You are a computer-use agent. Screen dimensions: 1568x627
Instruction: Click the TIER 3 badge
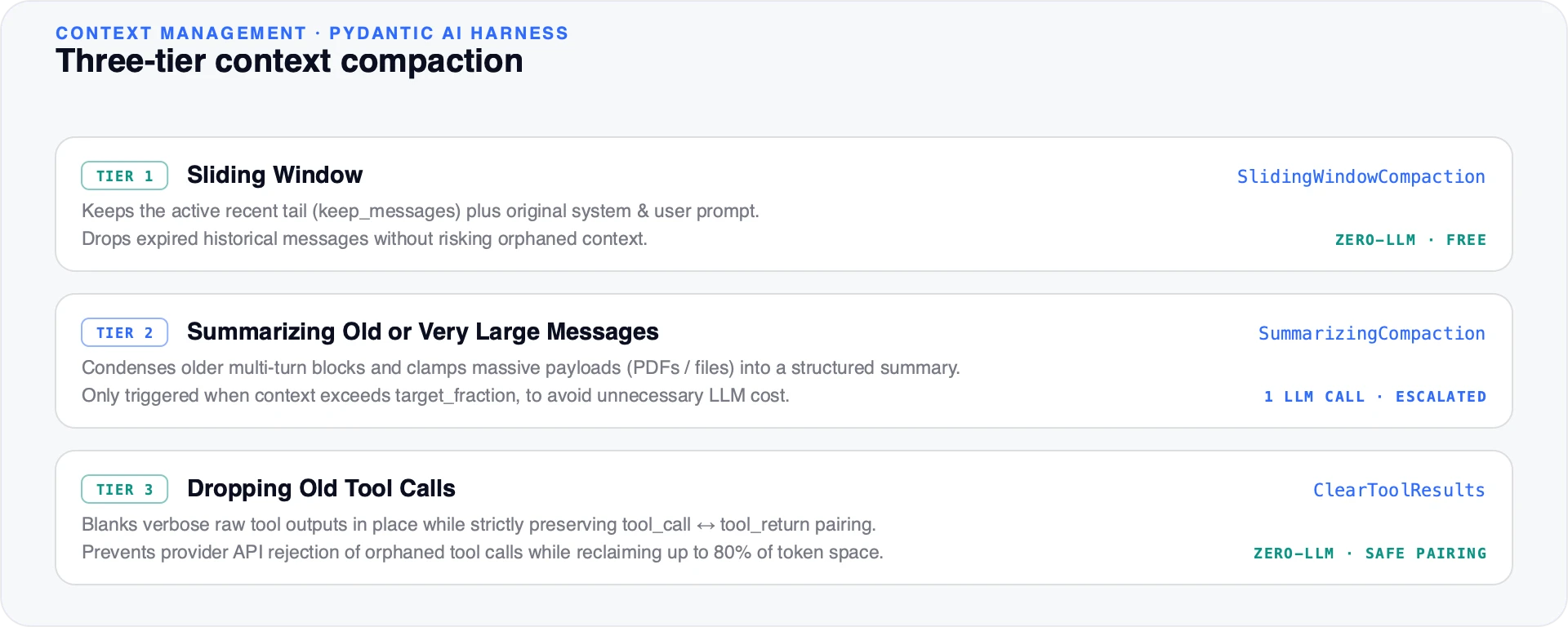[124, 489]
